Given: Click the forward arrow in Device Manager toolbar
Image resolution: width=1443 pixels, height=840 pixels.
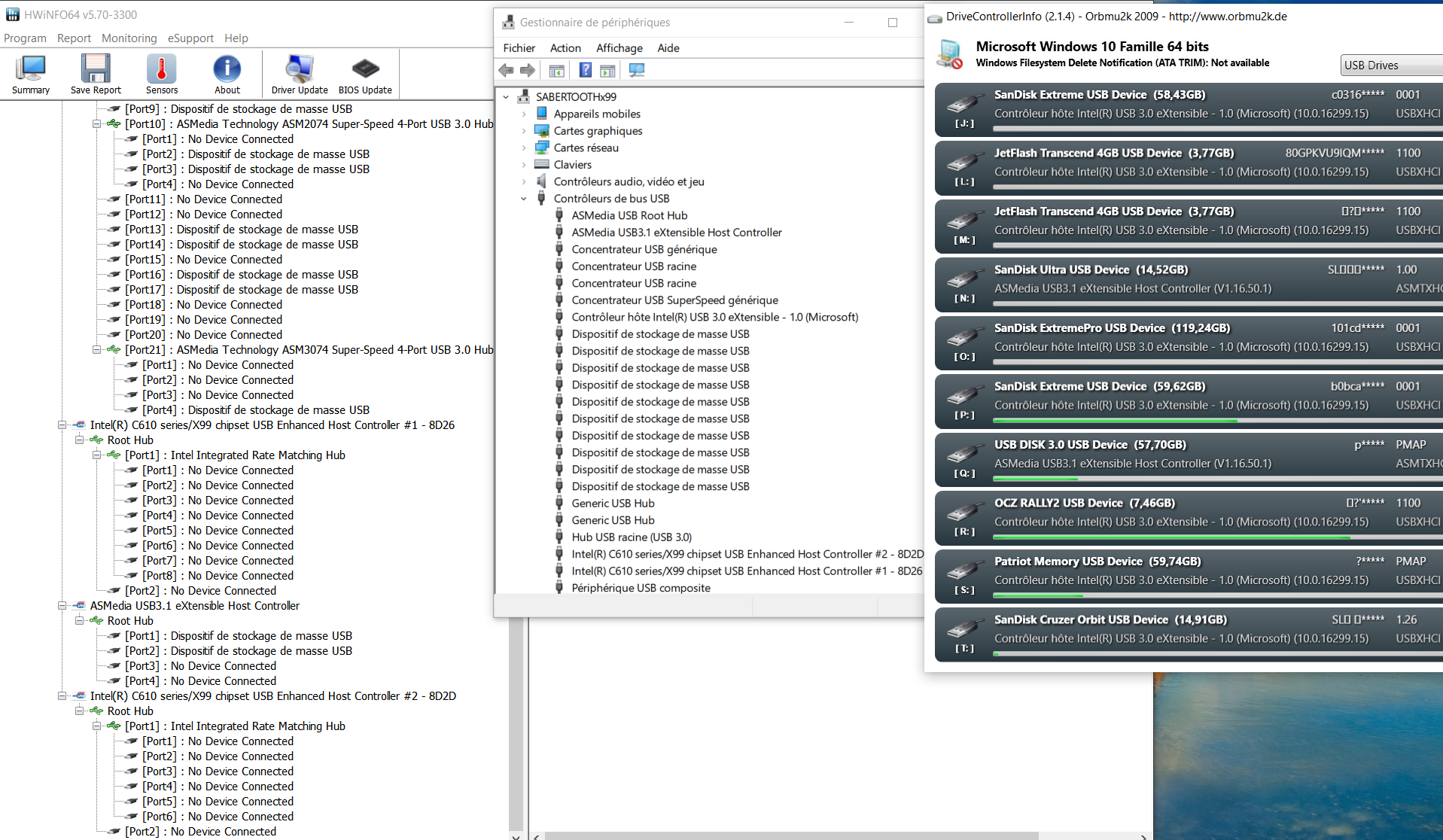Looking at the screenshot, I should 528,70.
